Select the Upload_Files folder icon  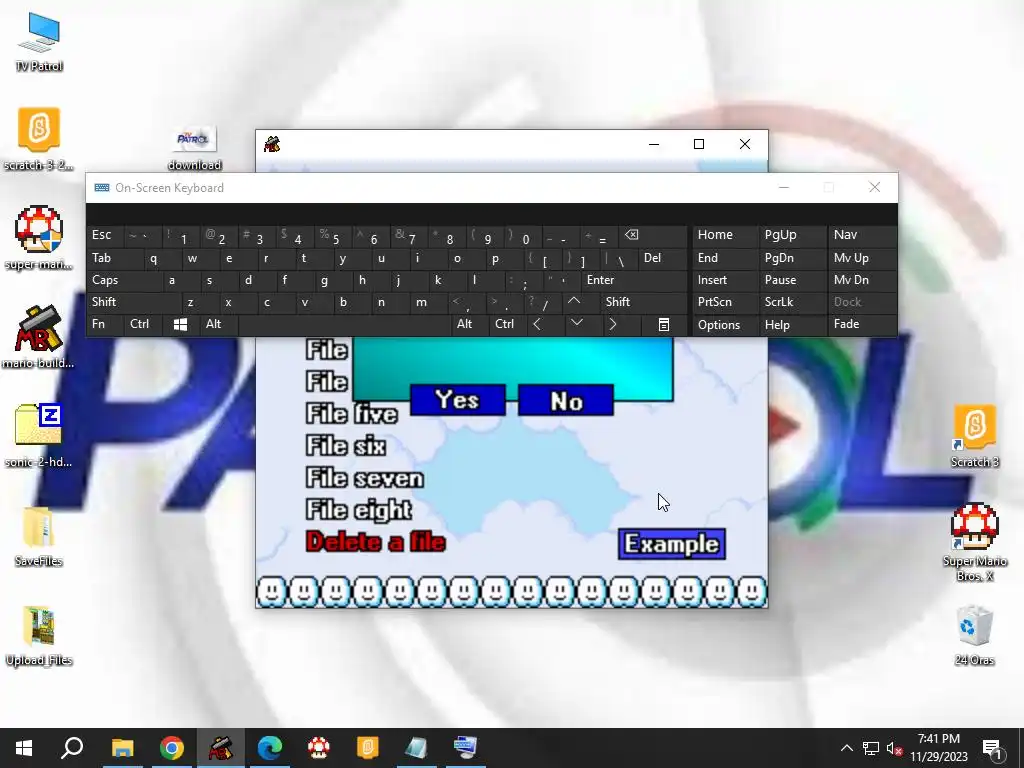39,634
